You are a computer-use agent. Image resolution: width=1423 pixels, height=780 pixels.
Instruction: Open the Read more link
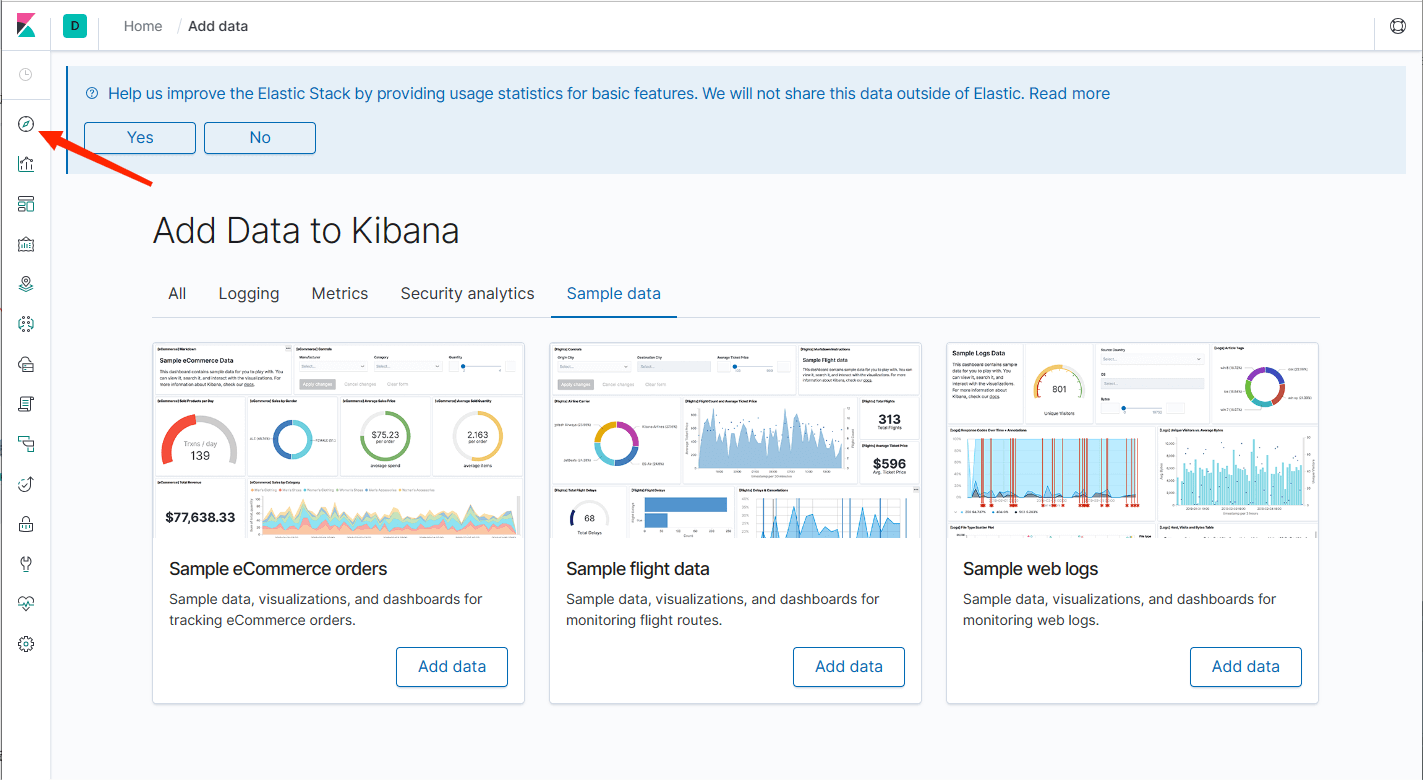1069,93
